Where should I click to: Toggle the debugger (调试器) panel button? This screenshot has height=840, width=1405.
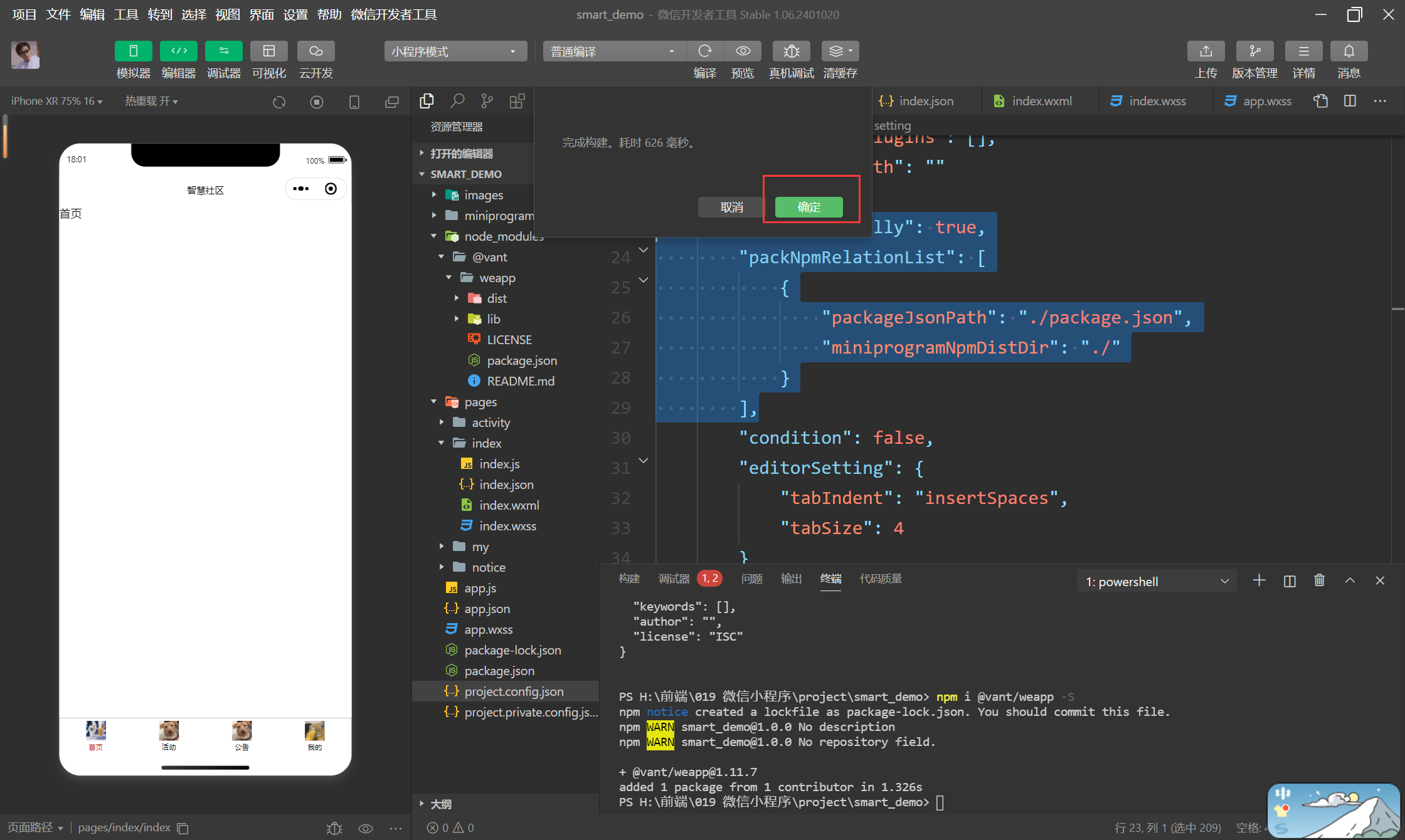coord(224,51)
